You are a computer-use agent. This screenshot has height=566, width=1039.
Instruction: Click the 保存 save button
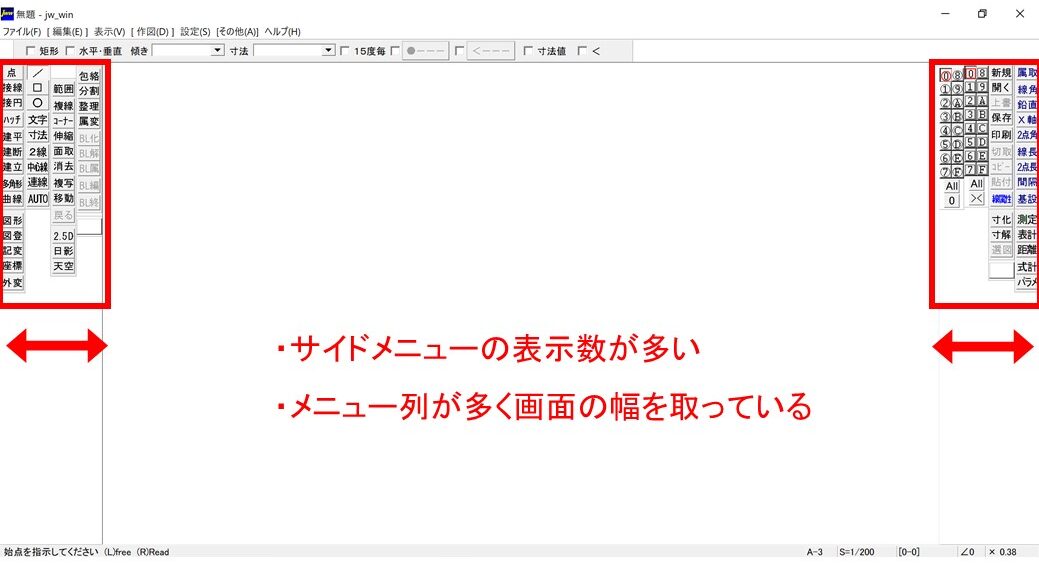tap(1001, 118)
